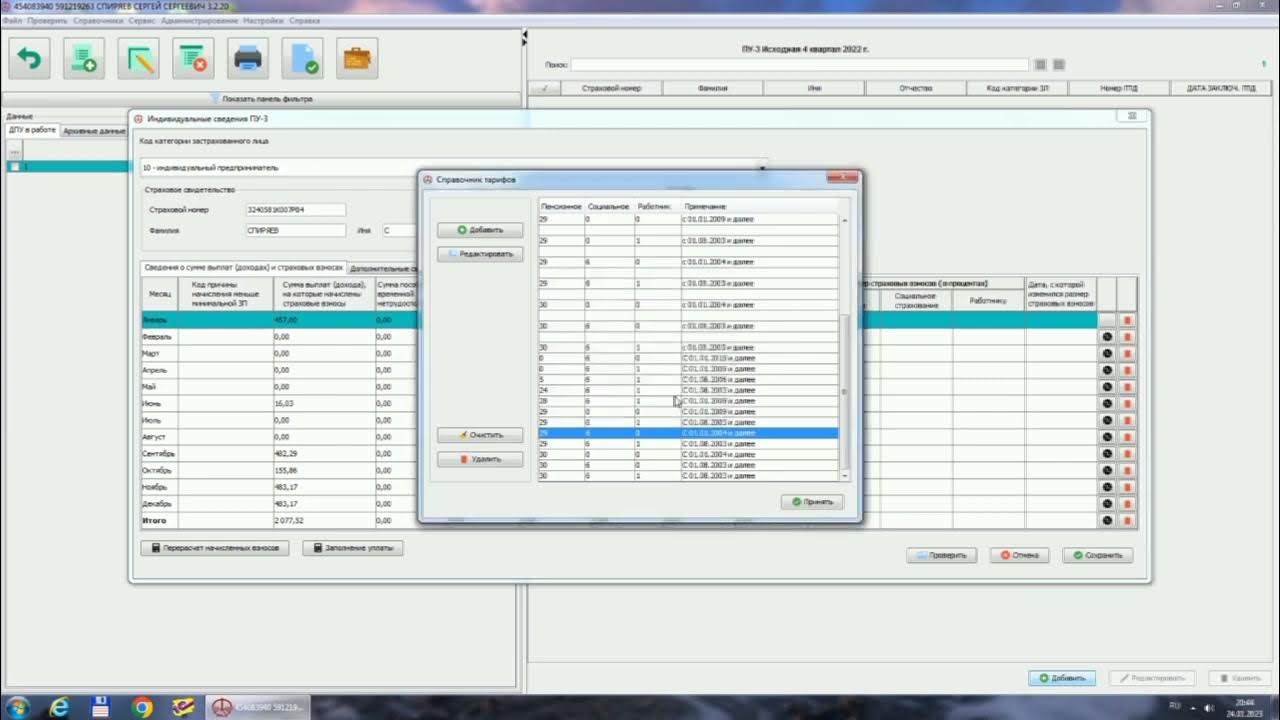The image size is (1280, 720).
Task: Delete tariff in the Август row
Action: 1127,437
